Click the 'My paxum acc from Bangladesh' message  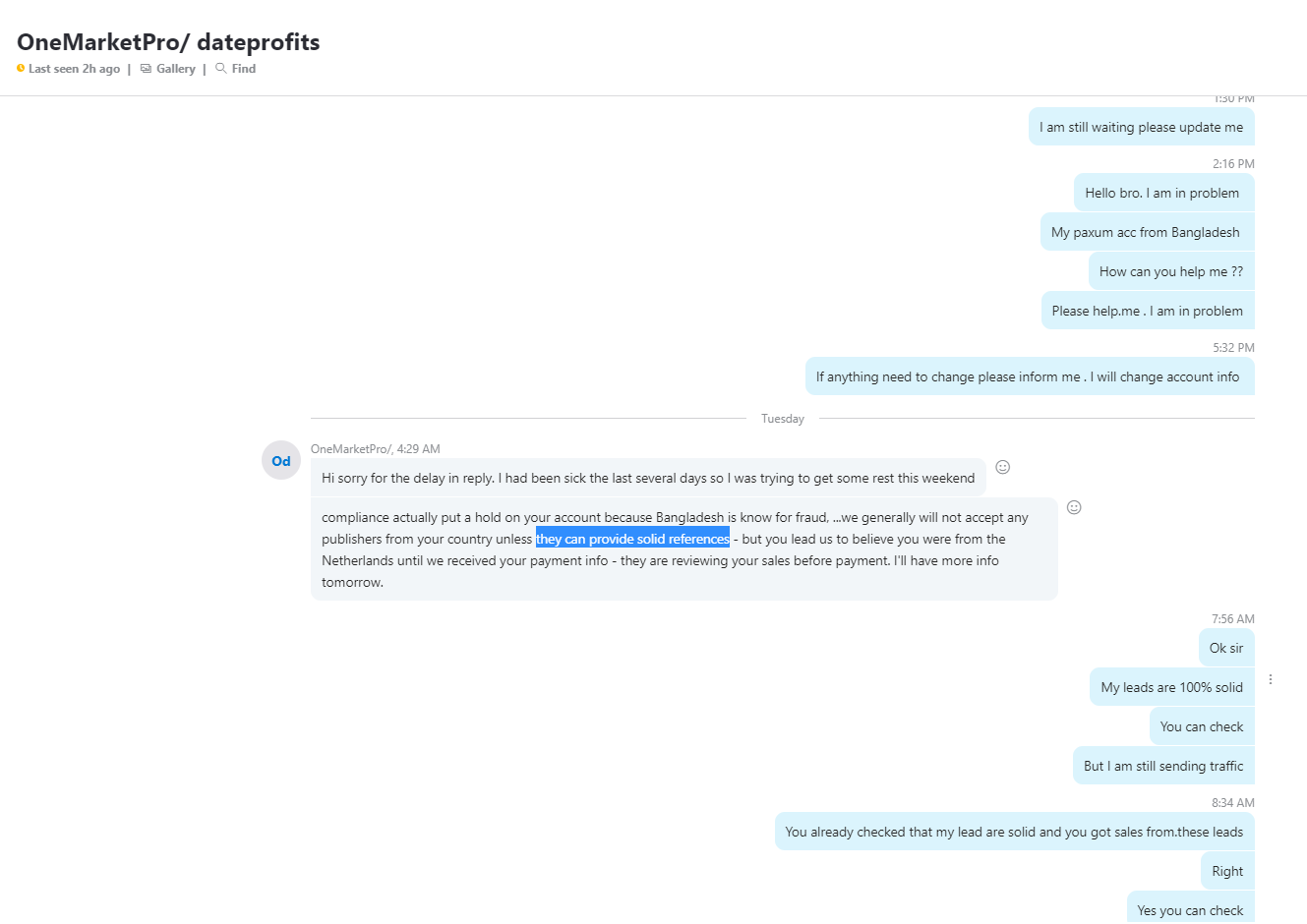click(x=1147, y=232)
